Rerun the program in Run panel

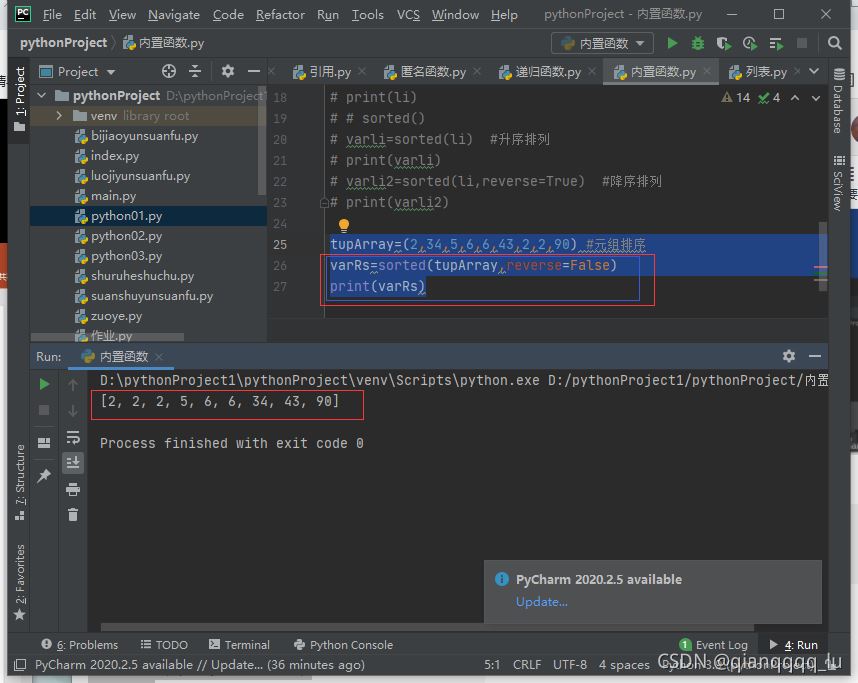click(x=44, y=384)
